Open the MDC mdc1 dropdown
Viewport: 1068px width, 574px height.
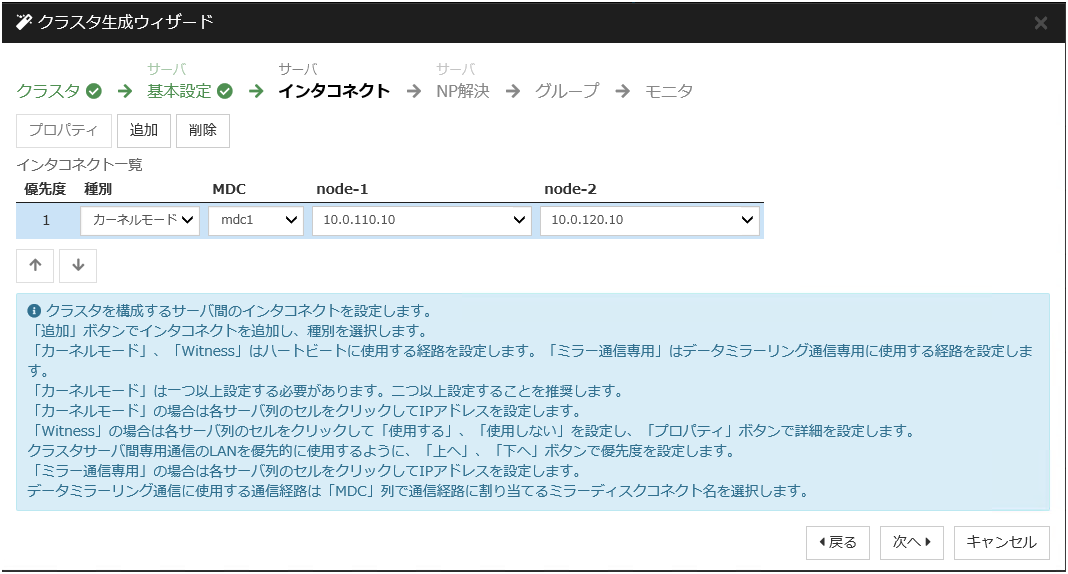click(255, 220)
